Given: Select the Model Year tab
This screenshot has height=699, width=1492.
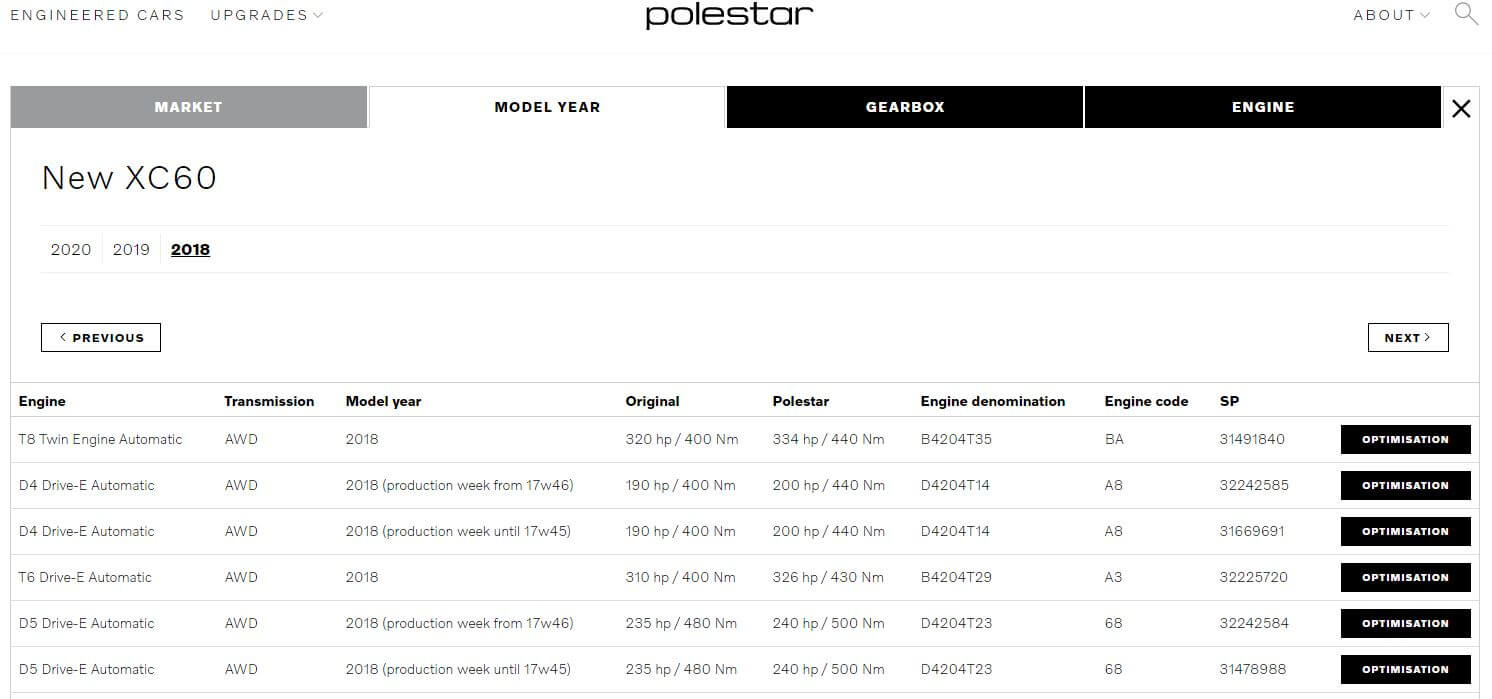Looking at the screenshot, I should (547, 107).
